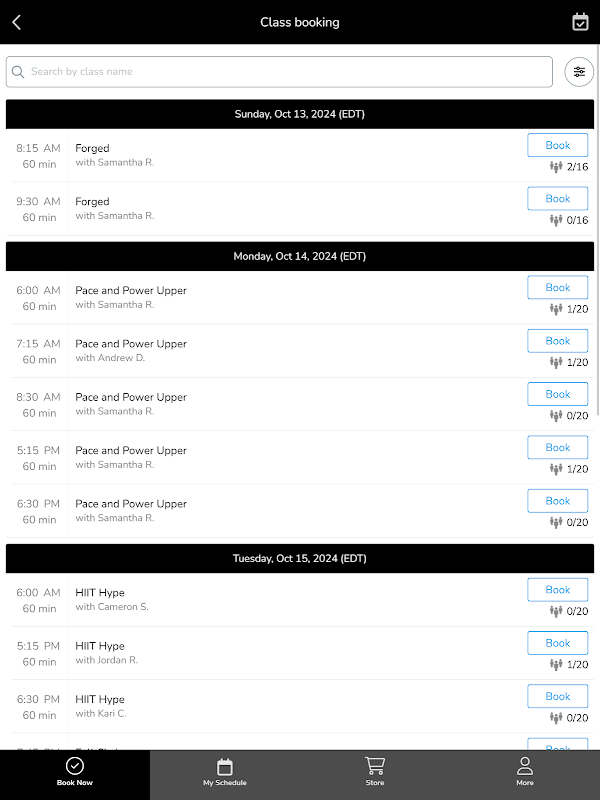Open the calendar checkmark icon in header
This screenshot has width=600, height=800.
580,22
